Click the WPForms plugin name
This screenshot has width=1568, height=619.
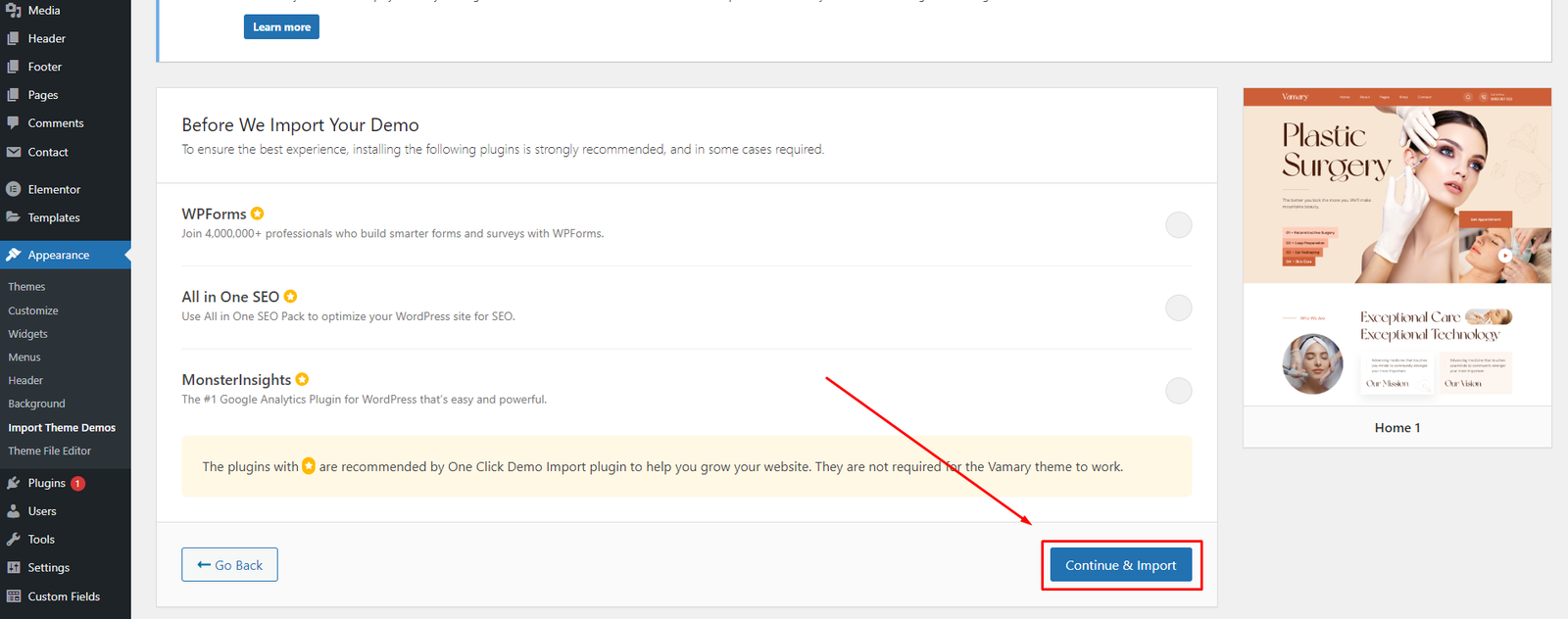(x=214, y=214)
